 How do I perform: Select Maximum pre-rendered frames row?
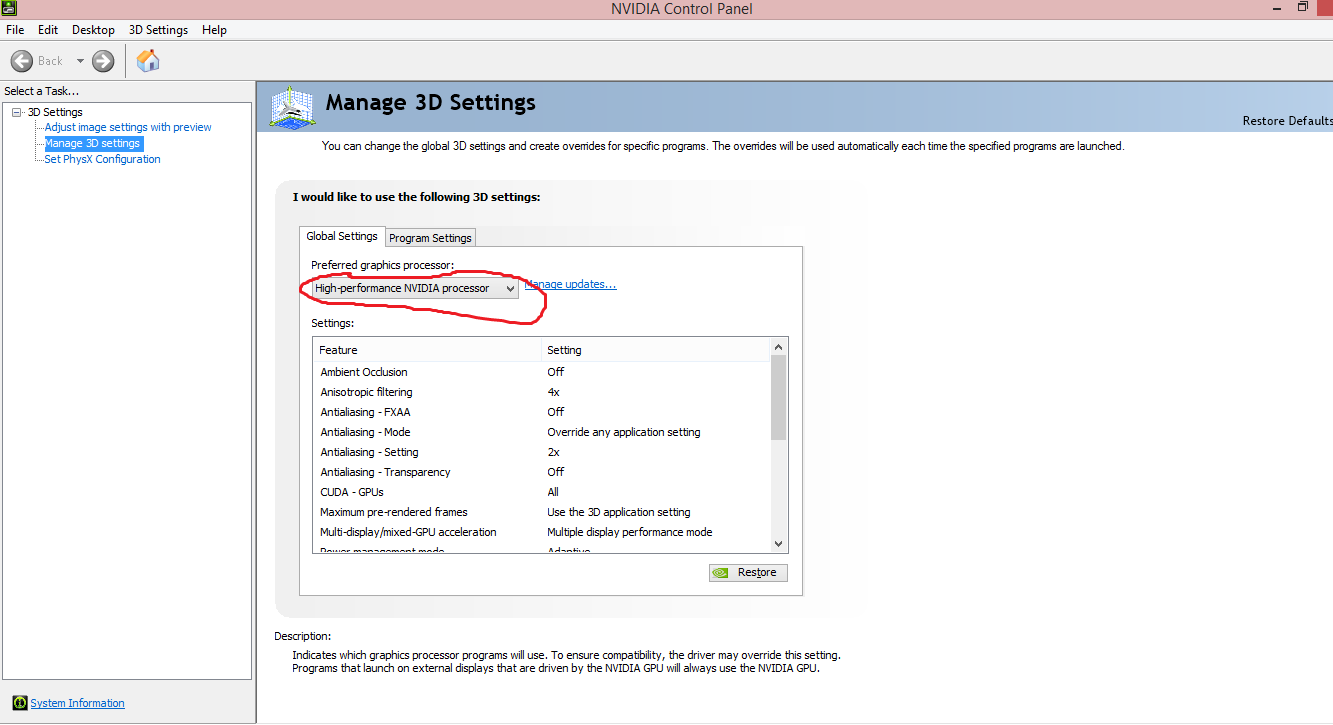pos(542,512)
